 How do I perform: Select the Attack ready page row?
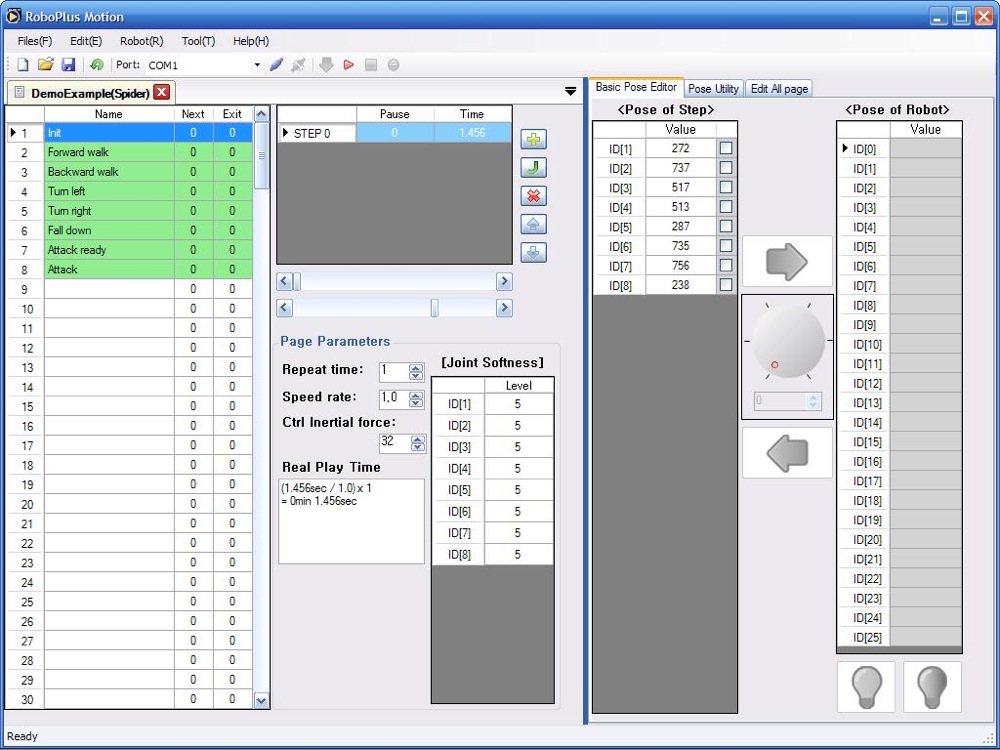pyautogui.click(x=129, y=250)
